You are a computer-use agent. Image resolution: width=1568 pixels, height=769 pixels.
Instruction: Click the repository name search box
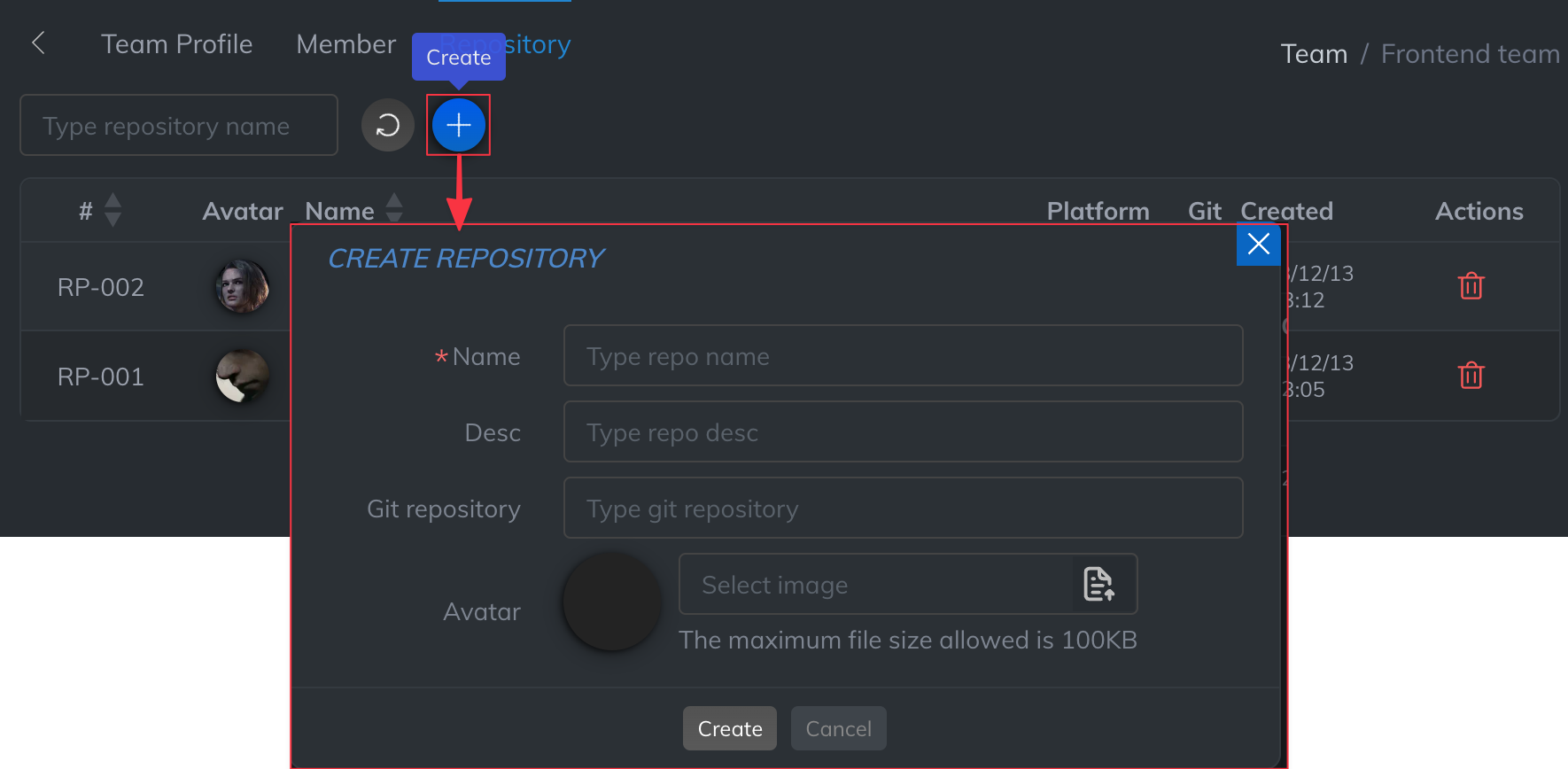(x=179, y=126)
